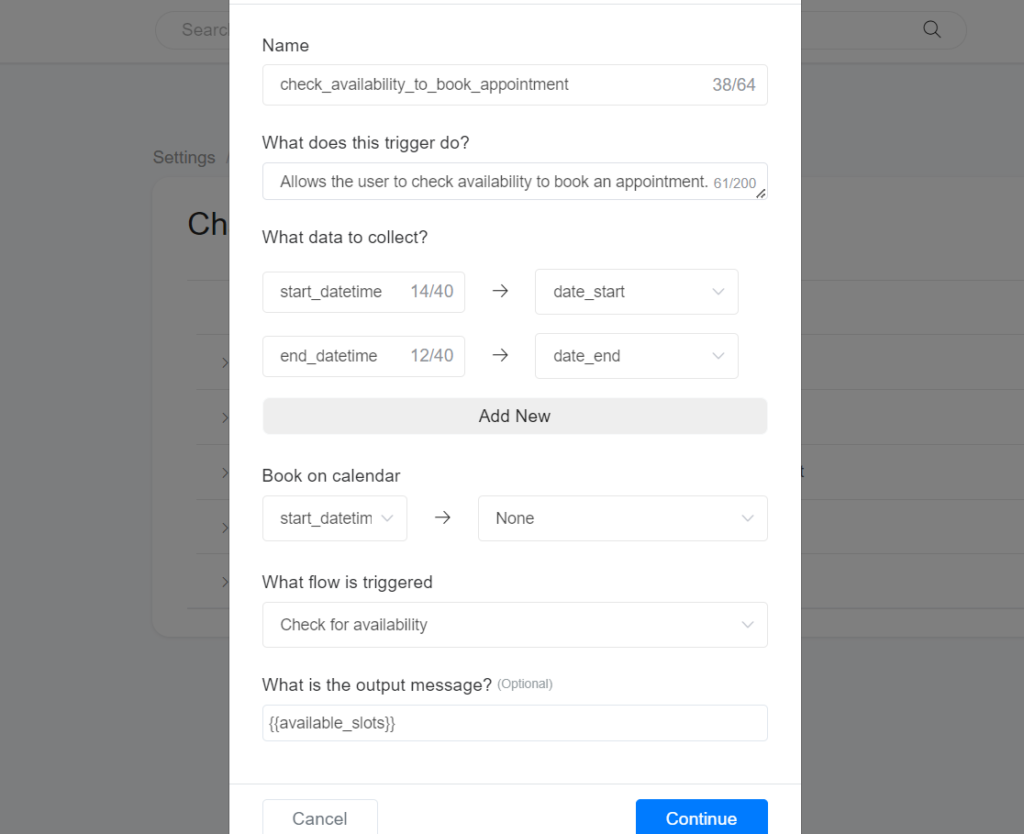Click the arrow icon in Book on calendar row

[x=442, y=518]
